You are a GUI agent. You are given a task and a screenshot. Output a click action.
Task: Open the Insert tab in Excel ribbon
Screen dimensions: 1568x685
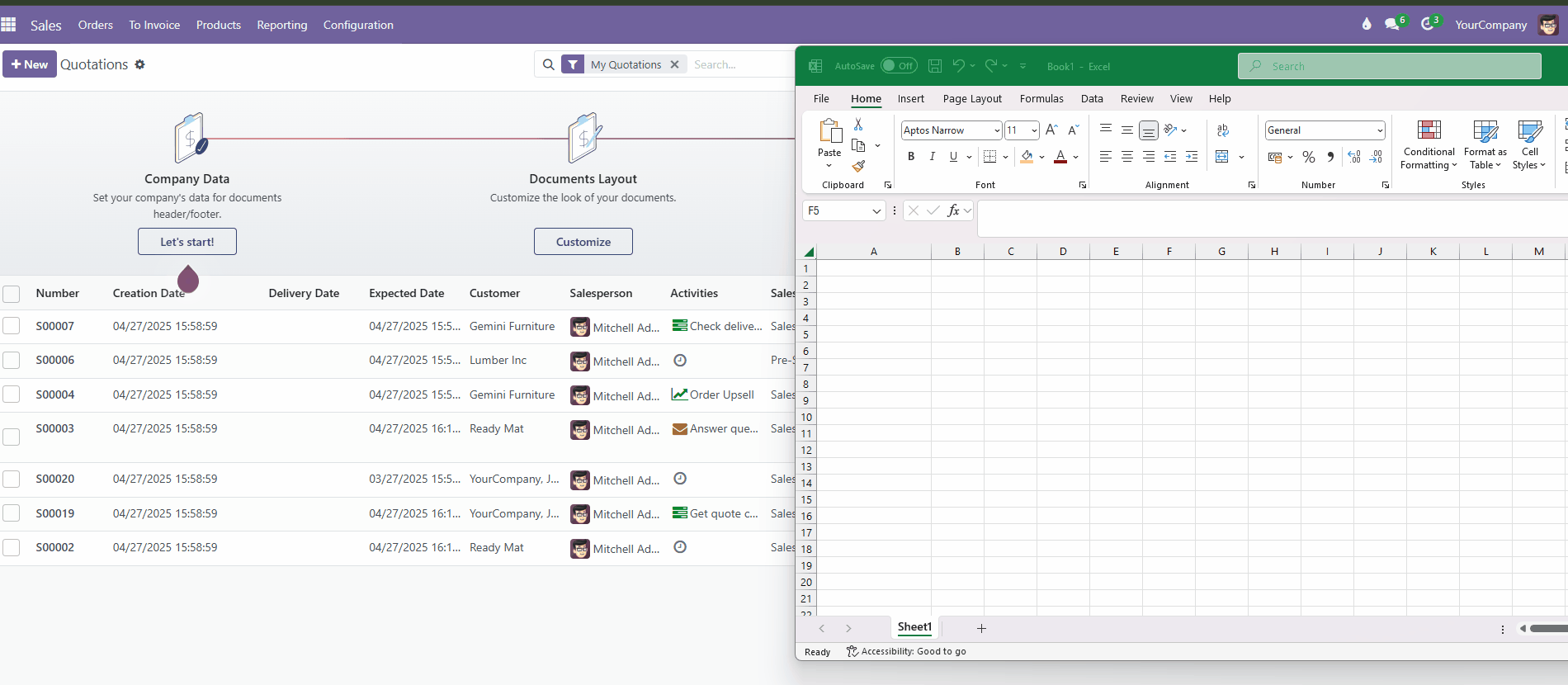[911, 98]
